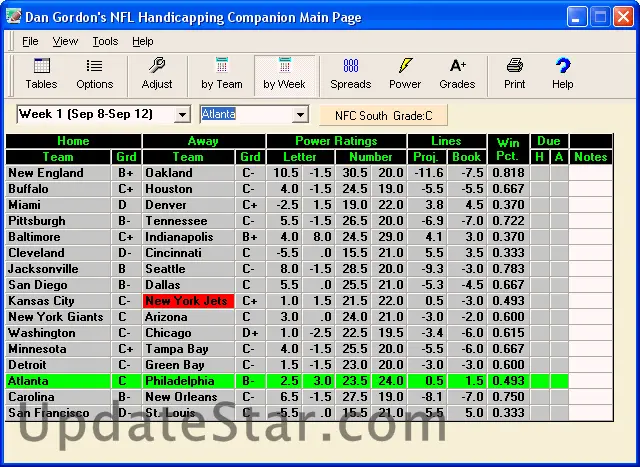640x467 pixels.
Task: Switch to by Team view
Action: 221,73
